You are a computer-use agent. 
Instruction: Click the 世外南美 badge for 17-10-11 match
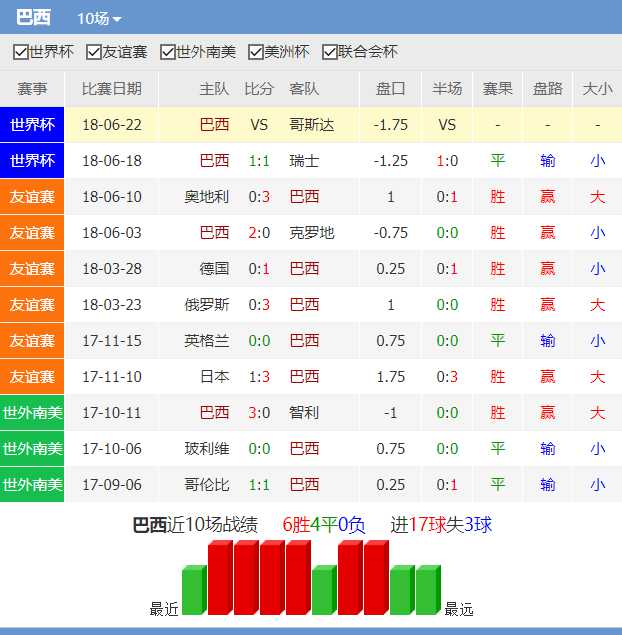[x=32, y=413]
